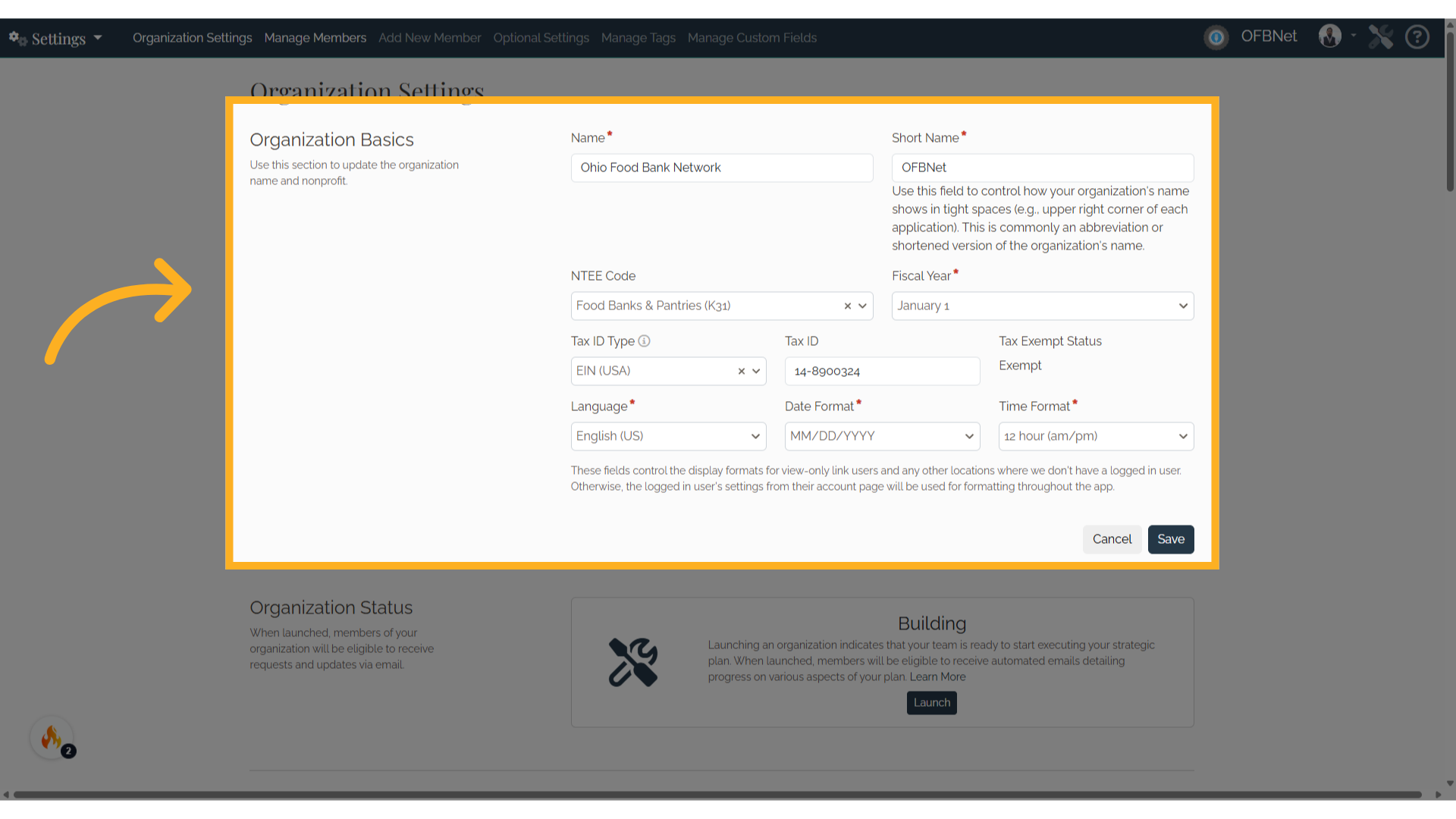This screenshot has height=819, width=1456.
Task: Expand the caret beside user avatar
Action: 1353,36
